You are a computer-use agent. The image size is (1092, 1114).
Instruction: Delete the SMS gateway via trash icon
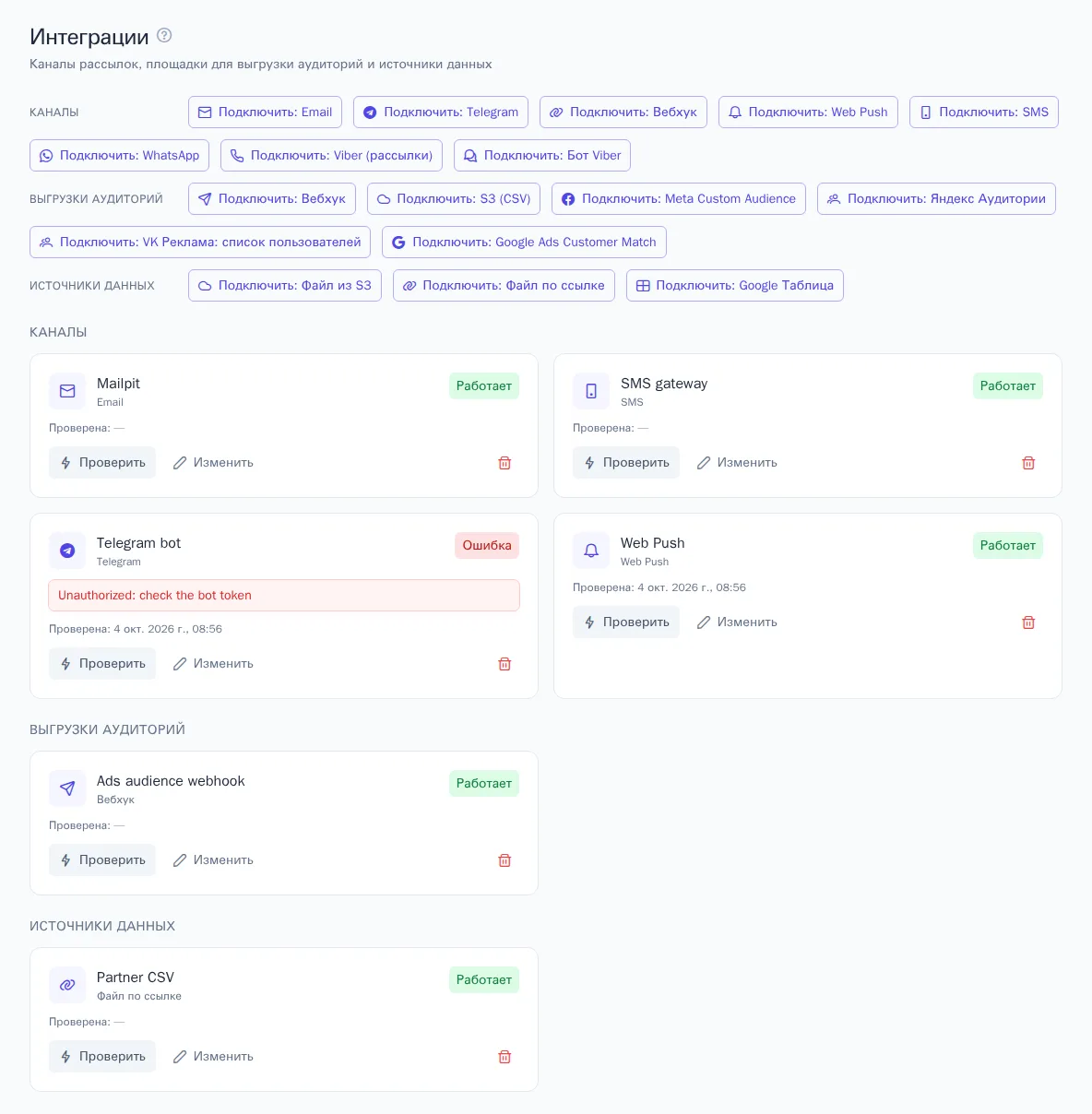(x=1028, y=463)
